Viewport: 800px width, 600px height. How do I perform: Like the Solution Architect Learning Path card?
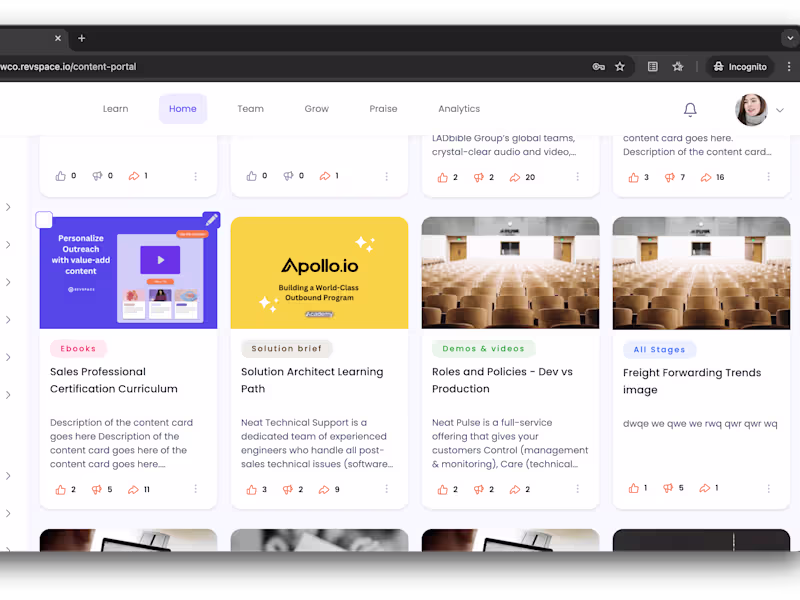[252, 490]
